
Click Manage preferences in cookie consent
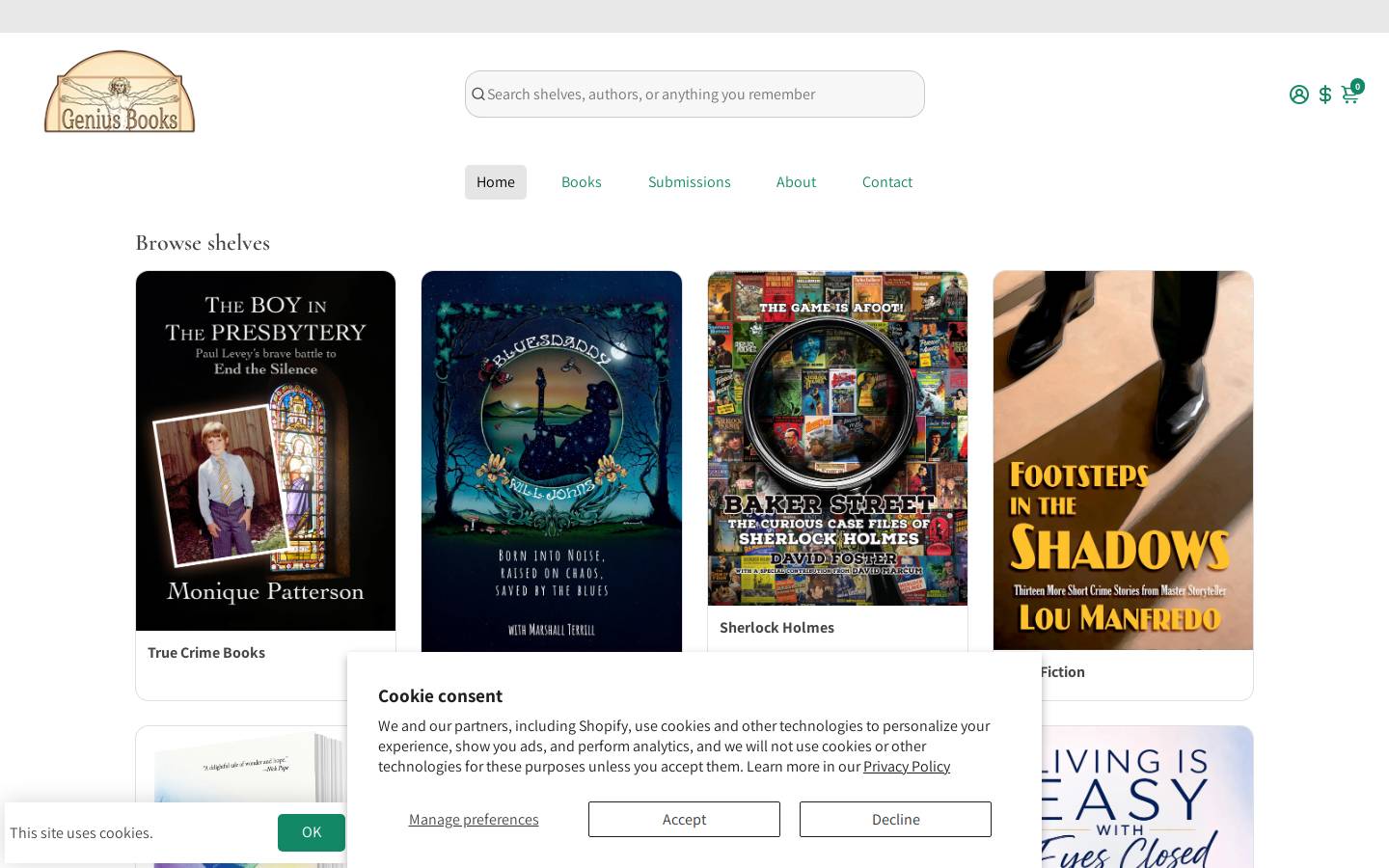tap(474, 820)
